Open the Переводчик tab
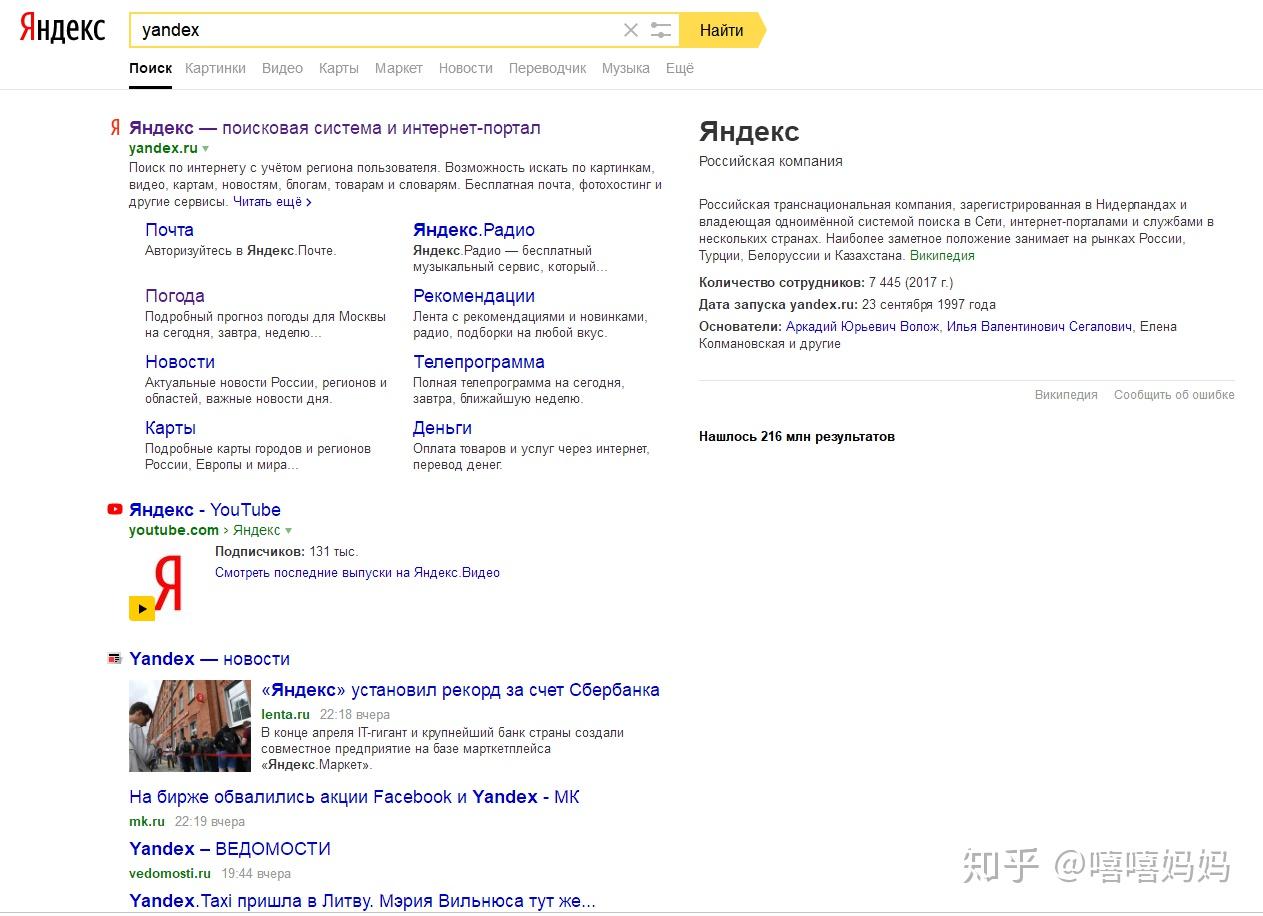The height and width of the screenshot is (916, 1263). point(547,68)
